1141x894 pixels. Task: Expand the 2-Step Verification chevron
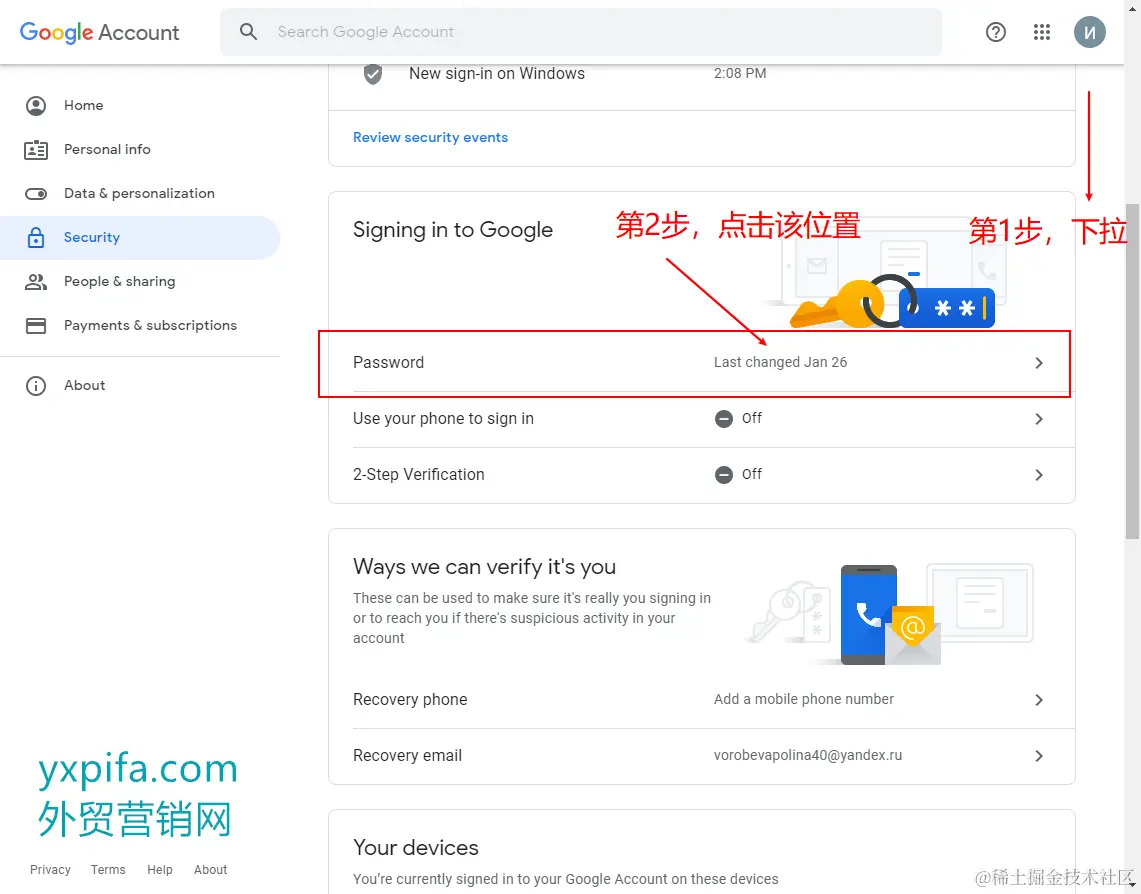click(1039, 475)
